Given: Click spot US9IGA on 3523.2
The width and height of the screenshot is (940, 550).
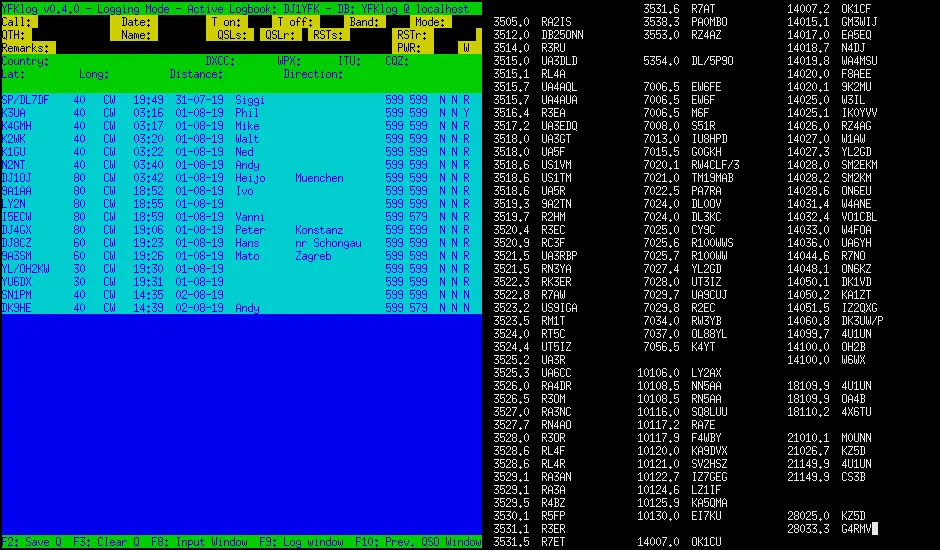Looking at the screenshot, I should (x=535, y=308).
